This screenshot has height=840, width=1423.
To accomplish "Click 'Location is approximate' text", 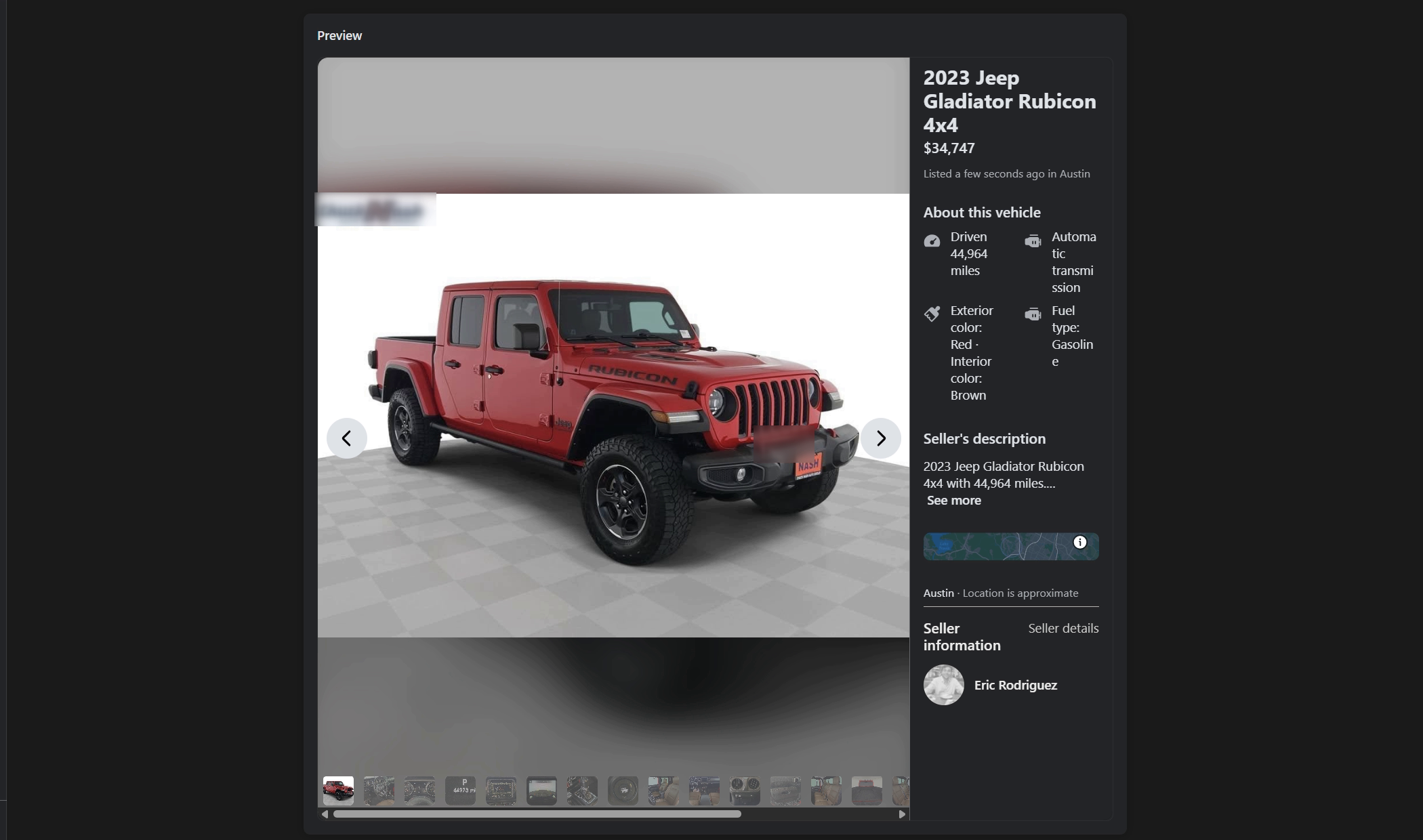I will [x=1020, y=593].
